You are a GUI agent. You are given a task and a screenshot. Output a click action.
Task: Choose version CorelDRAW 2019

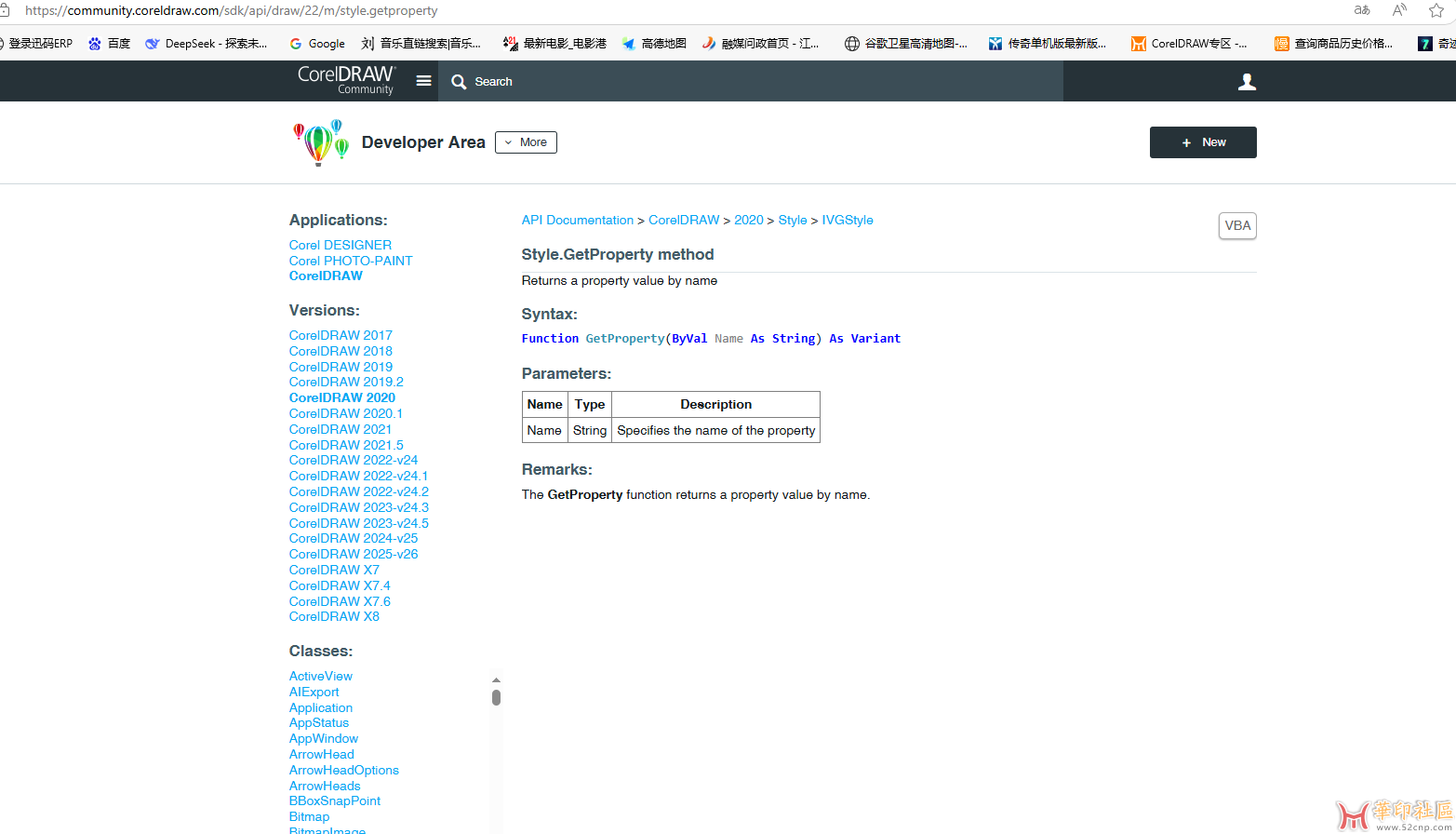[x=341, y=367]
